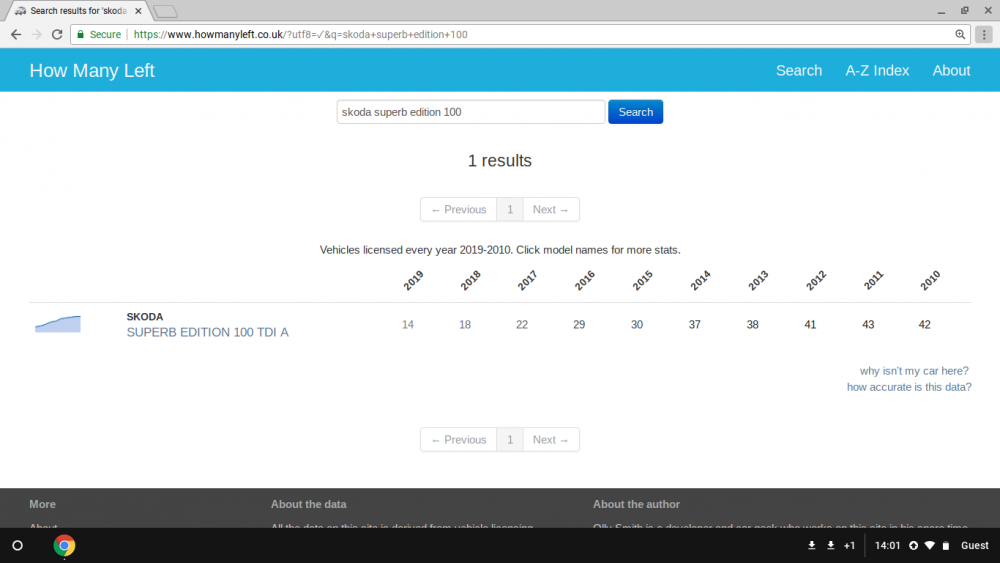Click the 2019 column header
1000x563 pixels.
(413, 281)
